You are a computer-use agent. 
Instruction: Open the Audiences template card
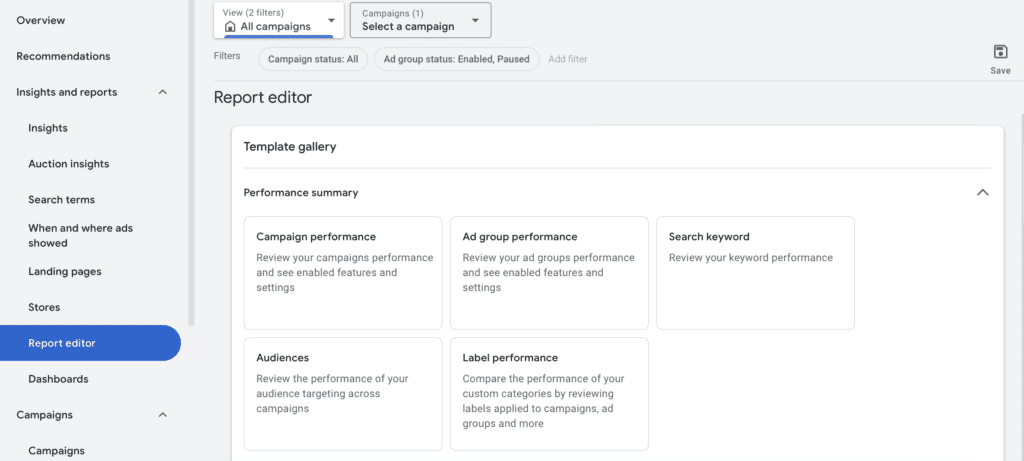pos(342,393)
